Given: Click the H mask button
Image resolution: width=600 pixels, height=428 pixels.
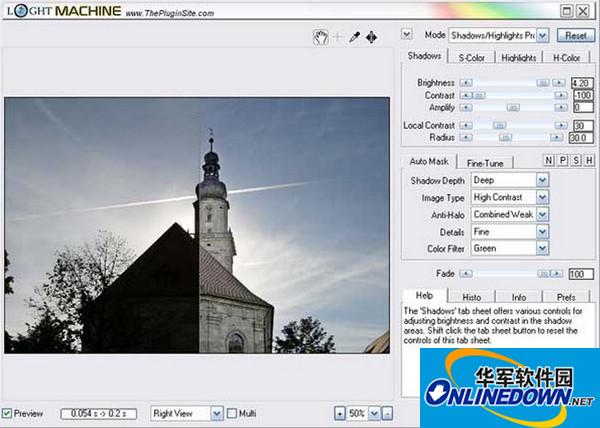Looking at the screenshot, I should pos(589,161).
